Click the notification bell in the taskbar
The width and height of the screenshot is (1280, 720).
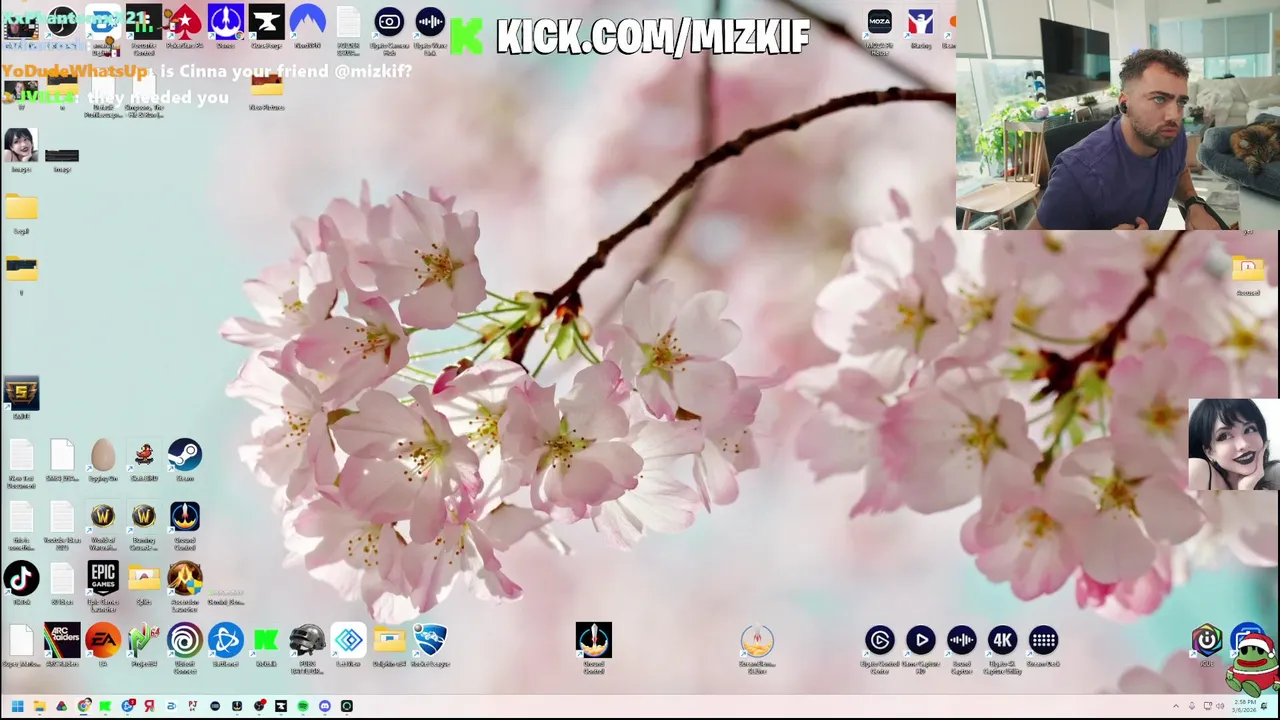pyautogui.click(x=1264, y=706)
